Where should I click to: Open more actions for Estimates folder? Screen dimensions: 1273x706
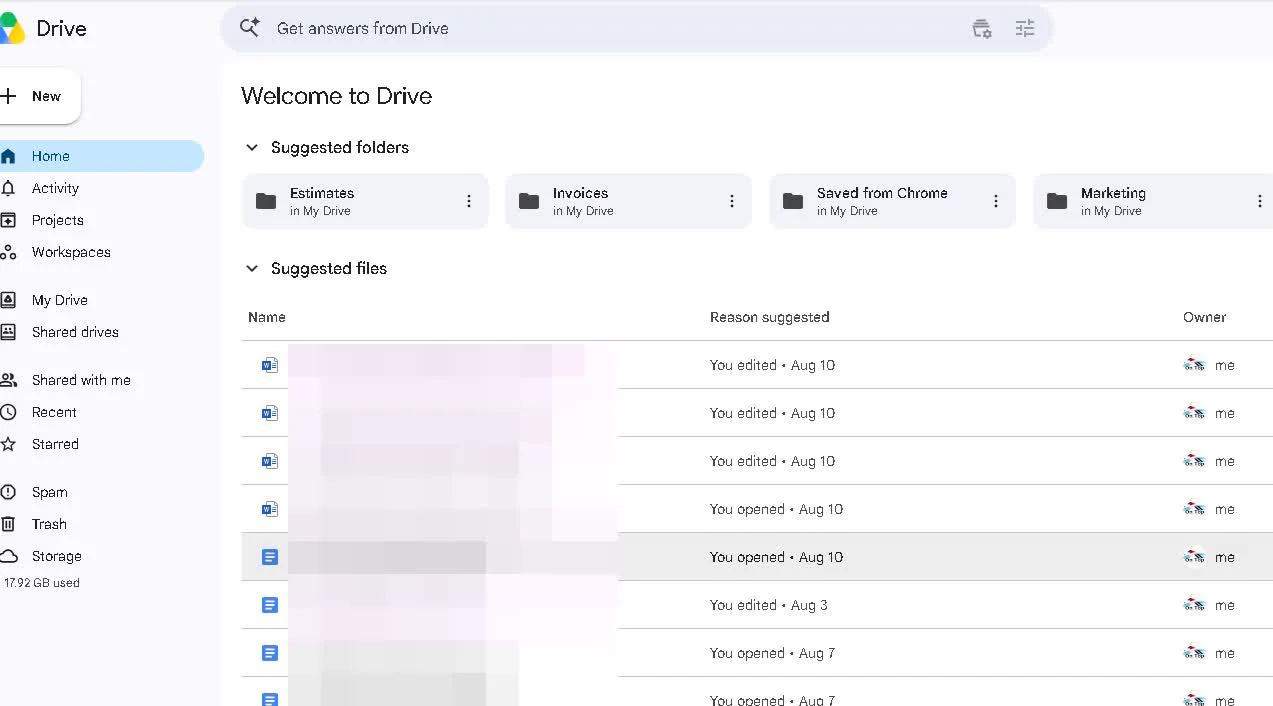coord(468,201)
